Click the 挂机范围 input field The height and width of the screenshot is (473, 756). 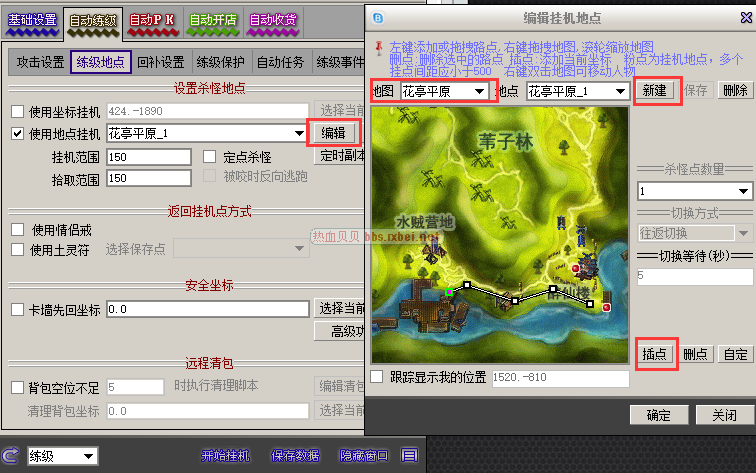tap(148, 157)
